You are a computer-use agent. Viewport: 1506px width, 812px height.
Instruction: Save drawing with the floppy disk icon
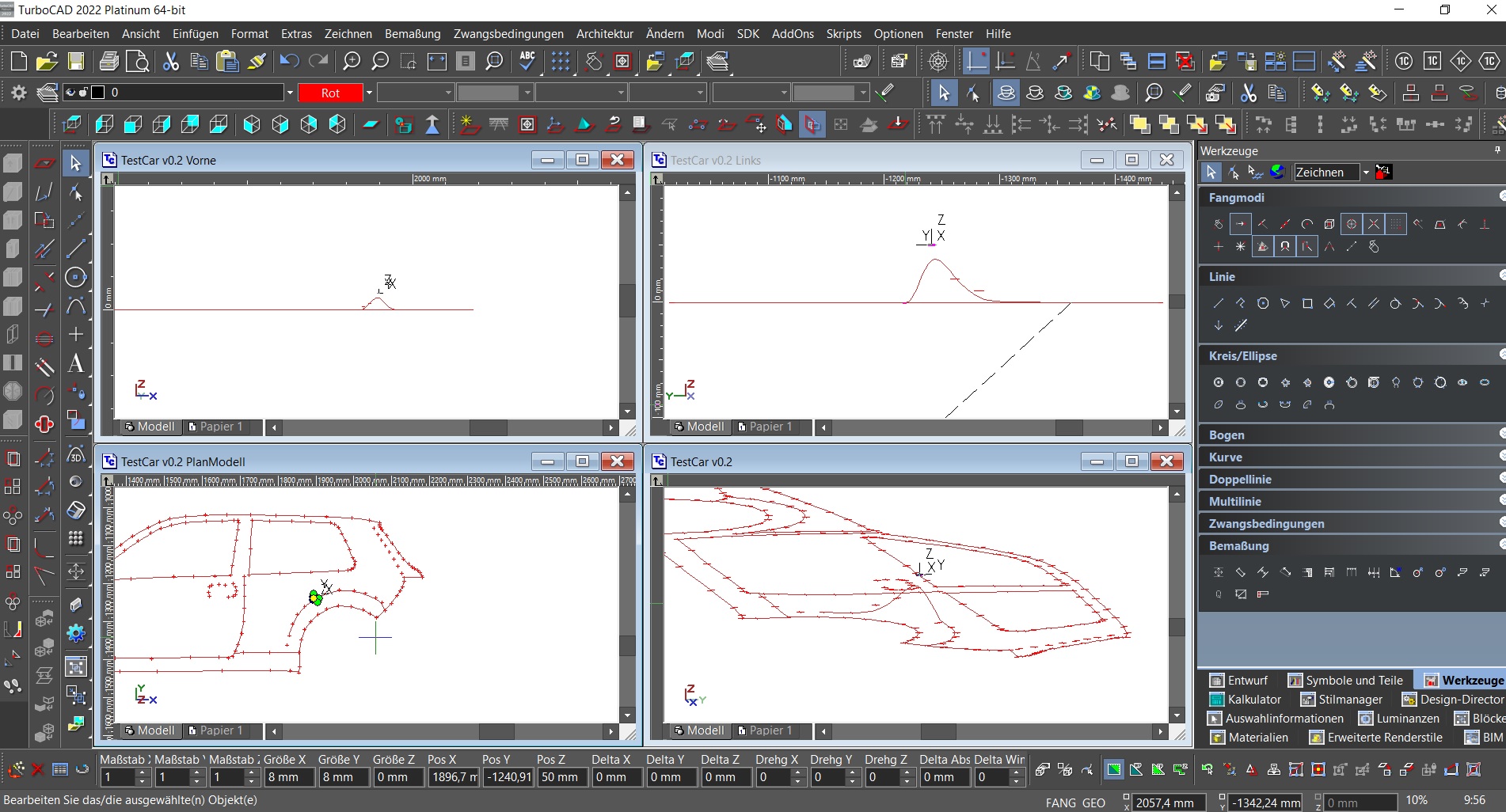pyautogui.click(x=76, y=61)
